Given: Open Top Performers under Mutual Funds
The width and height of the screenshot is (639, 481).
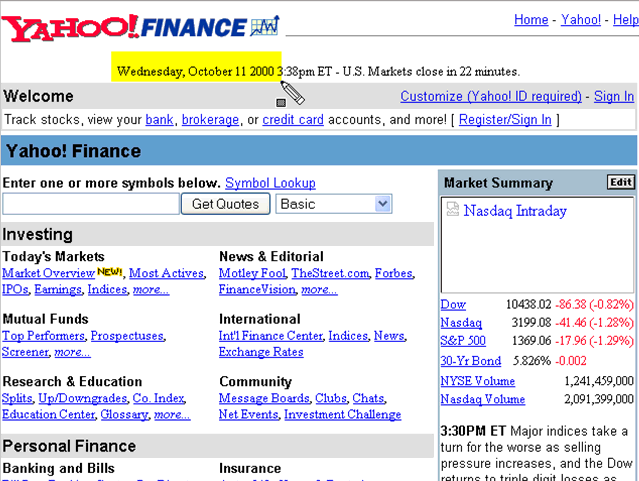Looking at the screenshot, I should click(x=43, y=336).
